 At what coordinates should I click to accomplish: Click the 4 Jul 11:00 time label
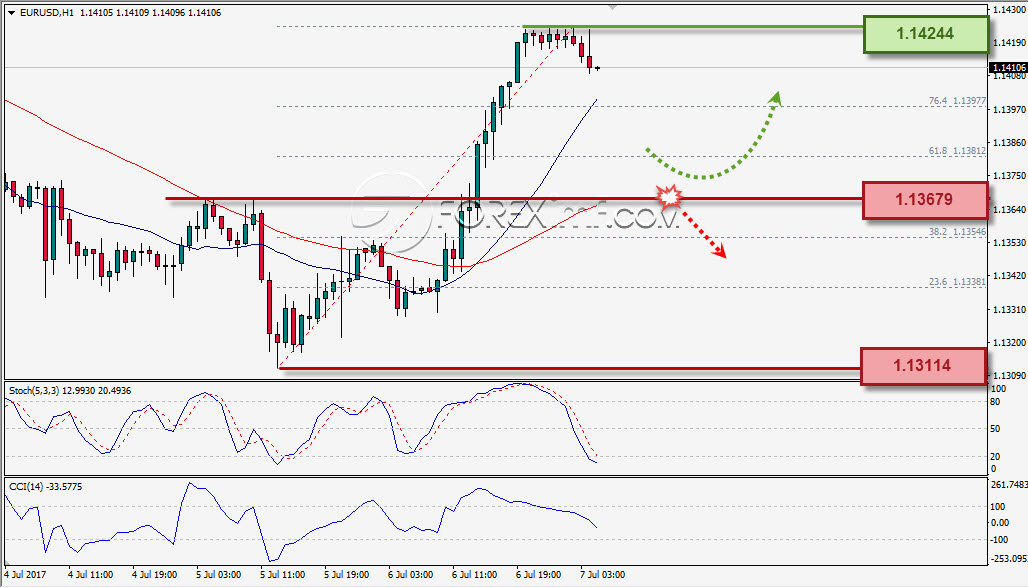(90, 575)
